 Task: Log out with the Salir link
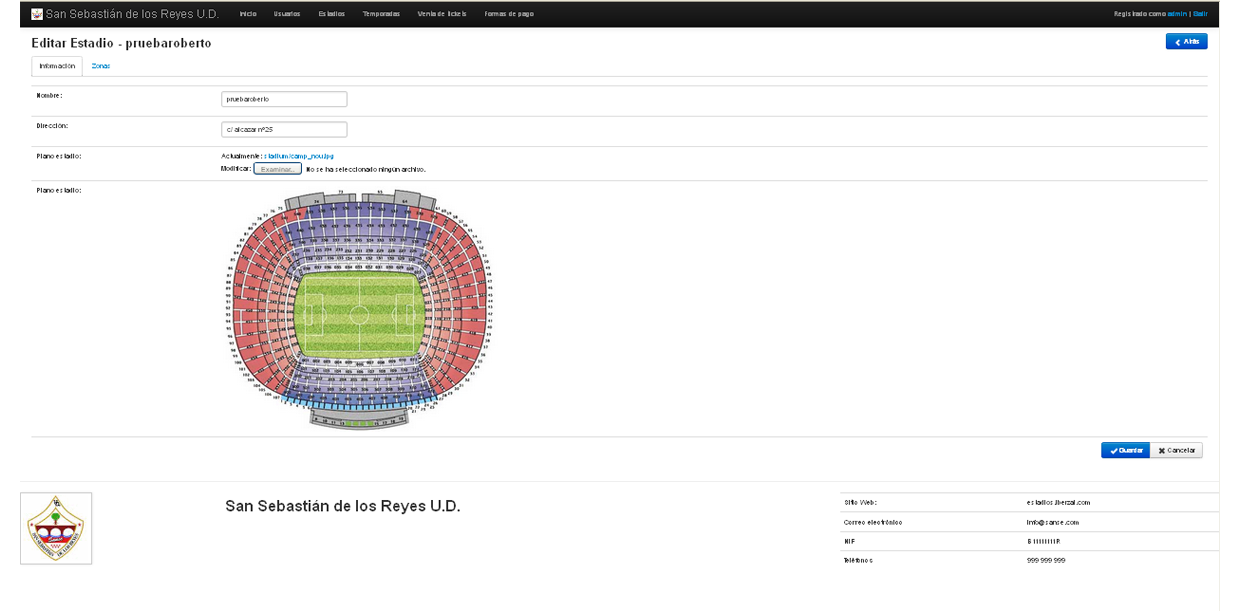tap(1200, 14)
